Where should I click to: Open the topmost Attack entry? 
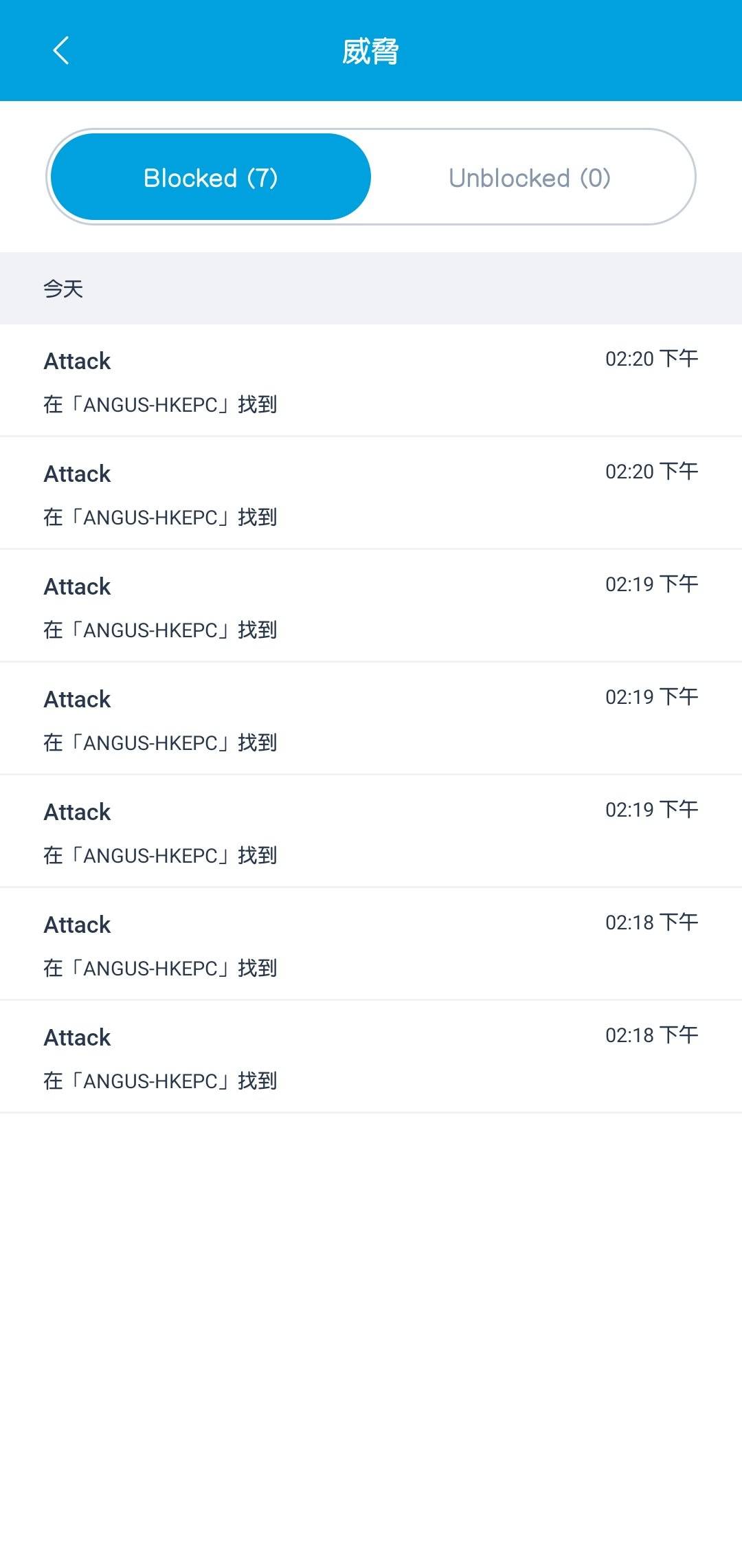click(371, 380)
